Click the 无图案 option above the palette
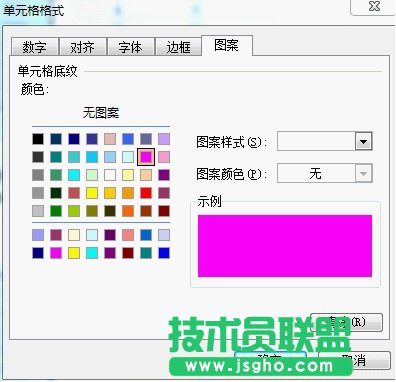 pos(101,113)
